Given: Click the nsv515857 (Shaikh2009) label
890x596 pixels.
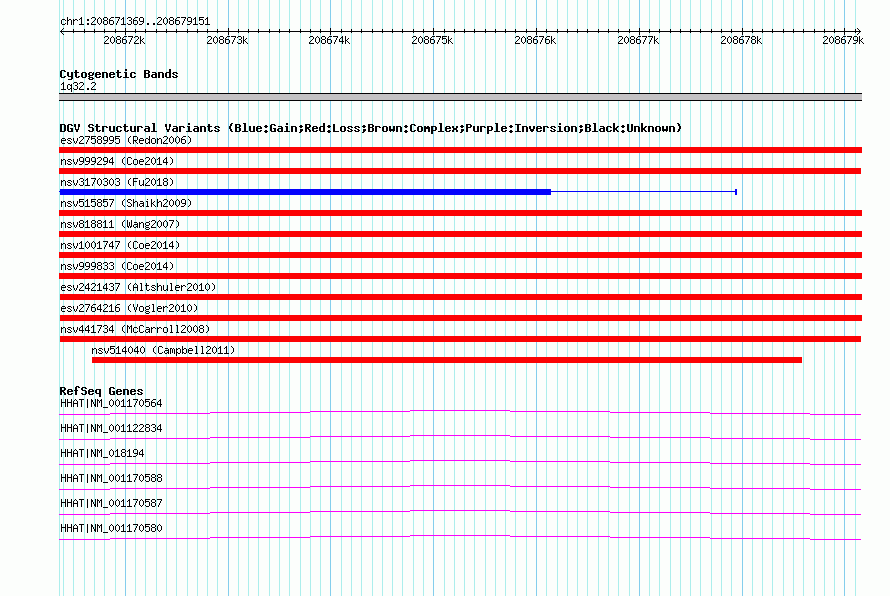Looking at the screenshot, I should [x=126, y=203].
